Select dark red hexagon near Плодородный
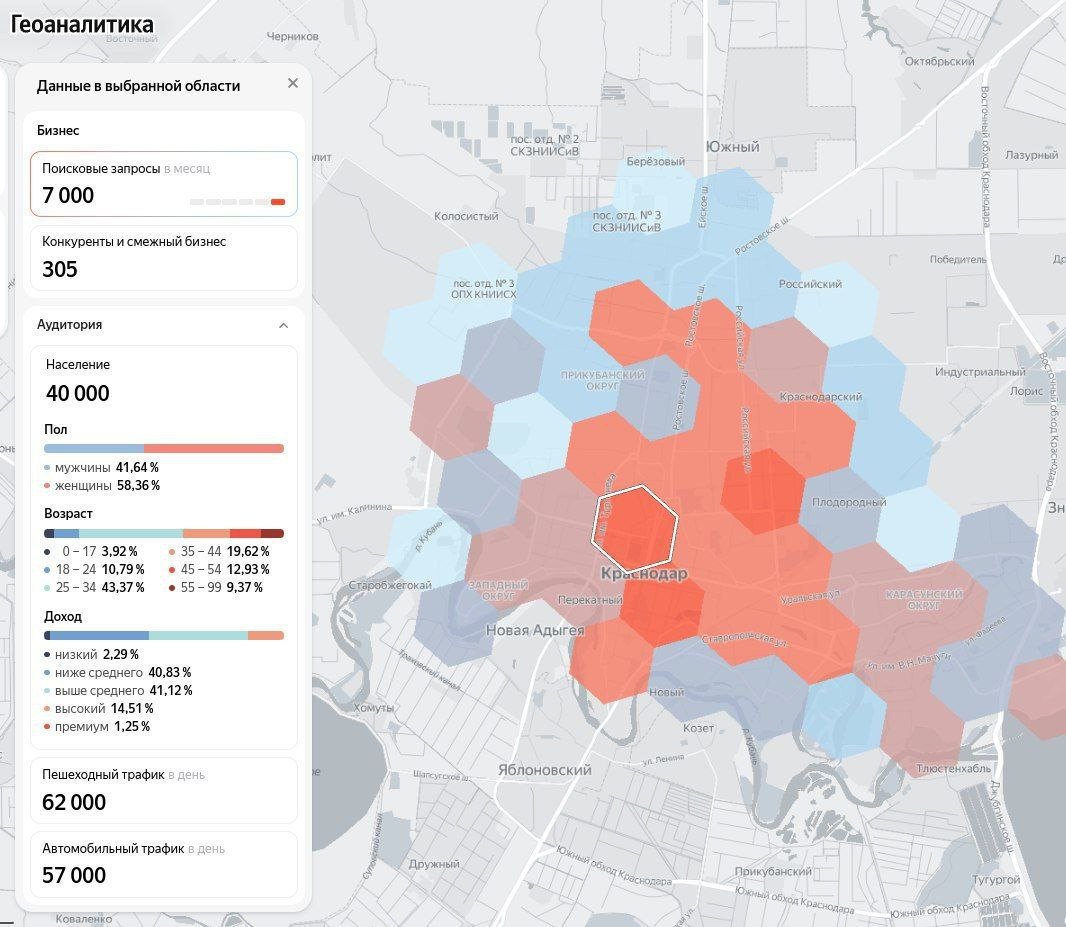The image size is (1066, 927). (762, 491)
